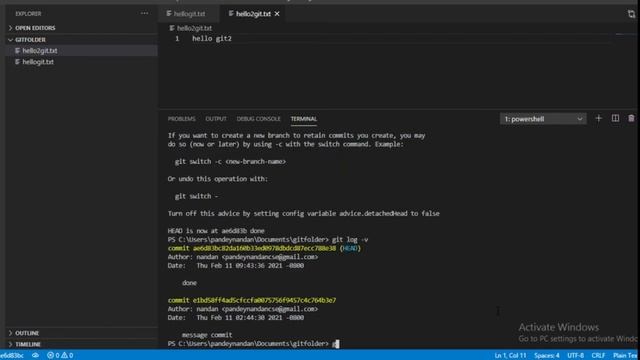640x360 pixels.
Task: Select the Terminal panel tab
Action: 304,119
